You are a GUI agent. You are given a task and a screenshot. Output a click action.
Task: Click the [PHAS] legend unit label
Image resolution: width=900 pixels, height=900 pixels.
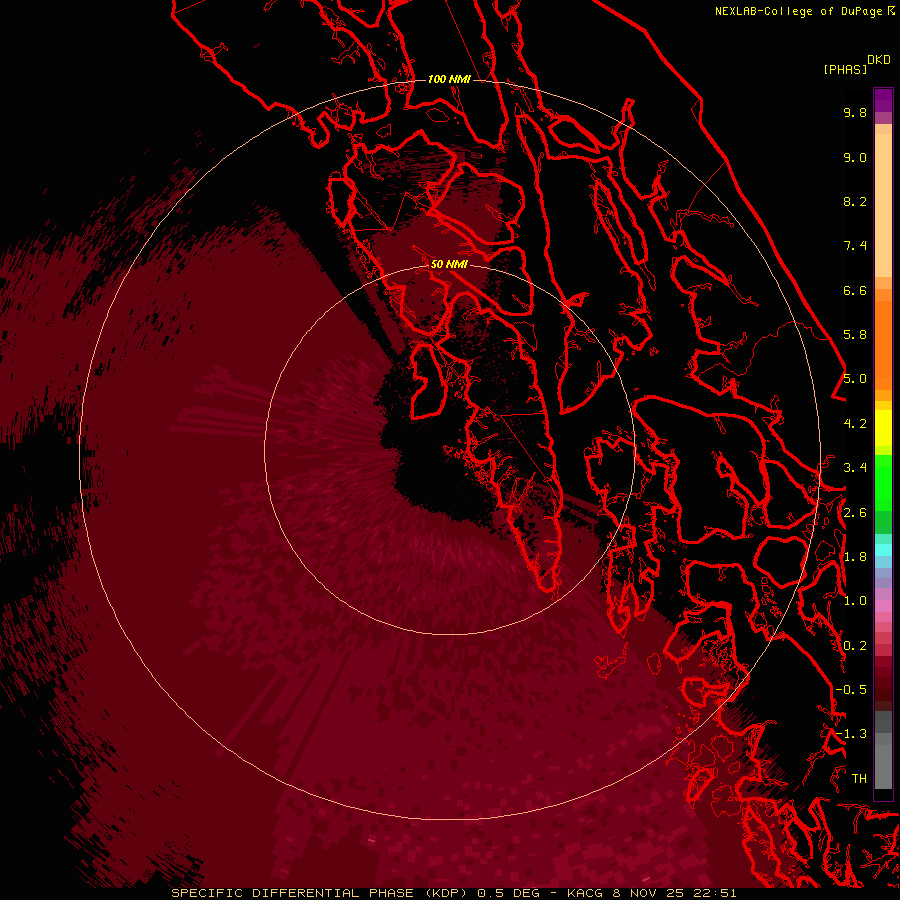[845, 69]
